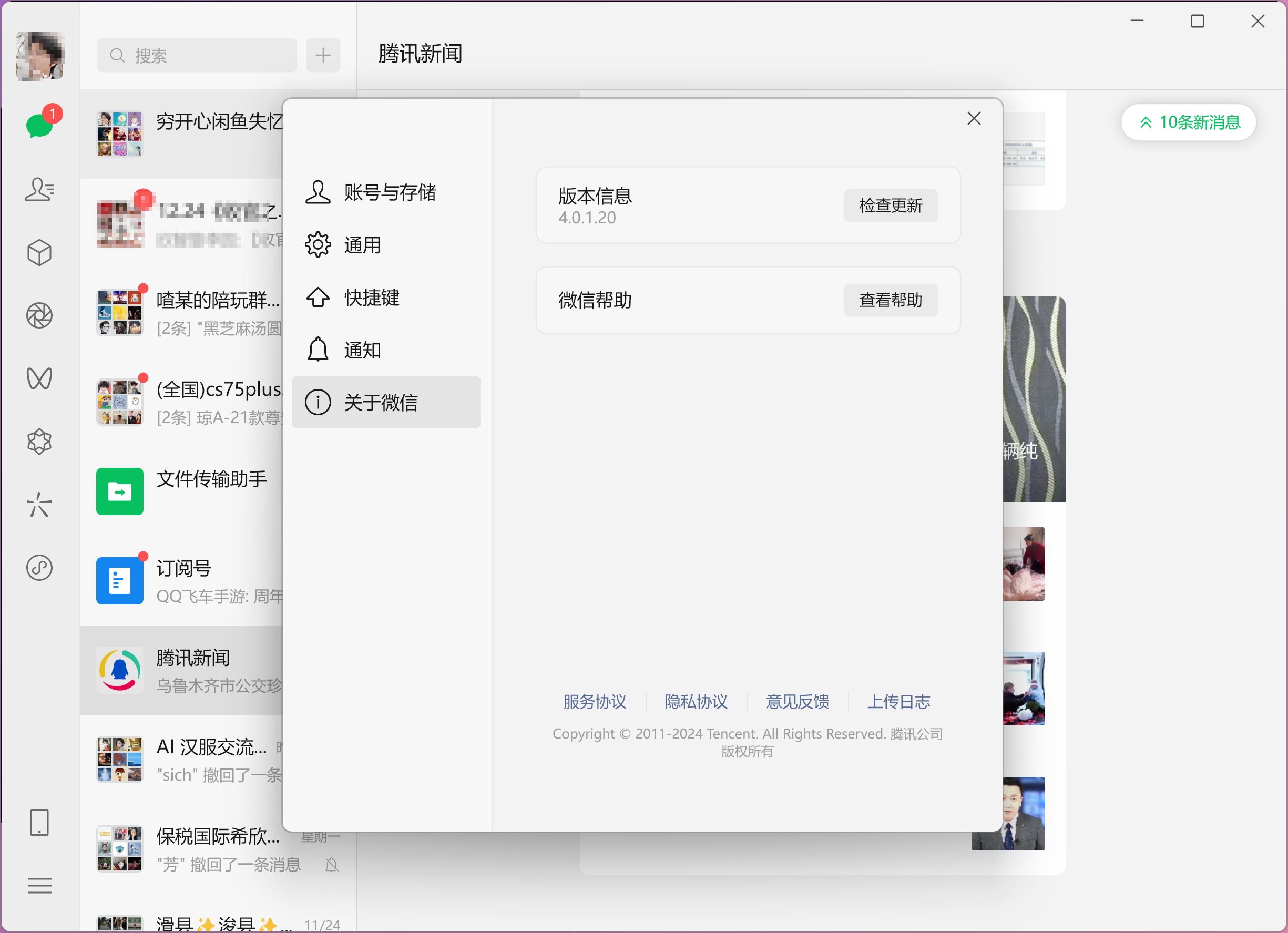Expand the 10条新消息 notification bubble

[x=1189, y=122]
